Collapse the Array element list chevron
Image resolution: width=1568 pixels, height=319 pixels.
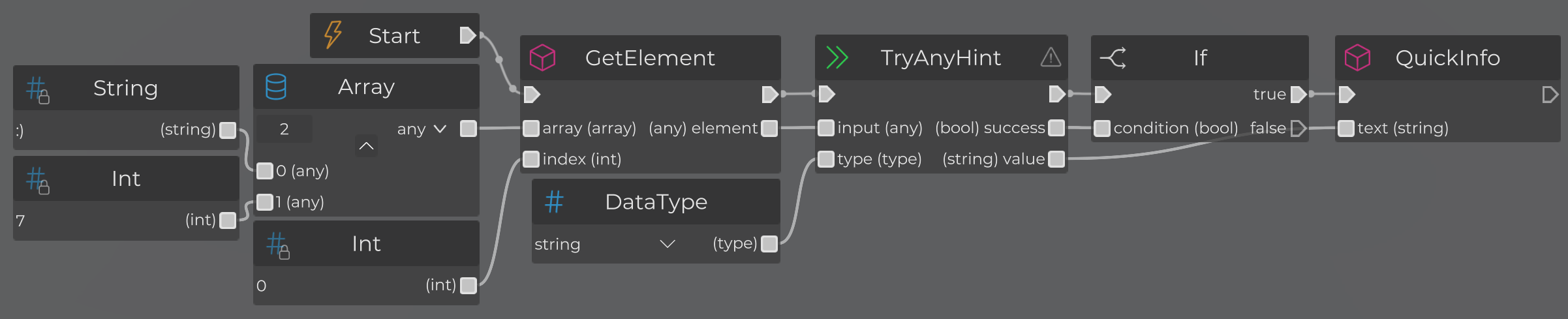tap(366, 145)
